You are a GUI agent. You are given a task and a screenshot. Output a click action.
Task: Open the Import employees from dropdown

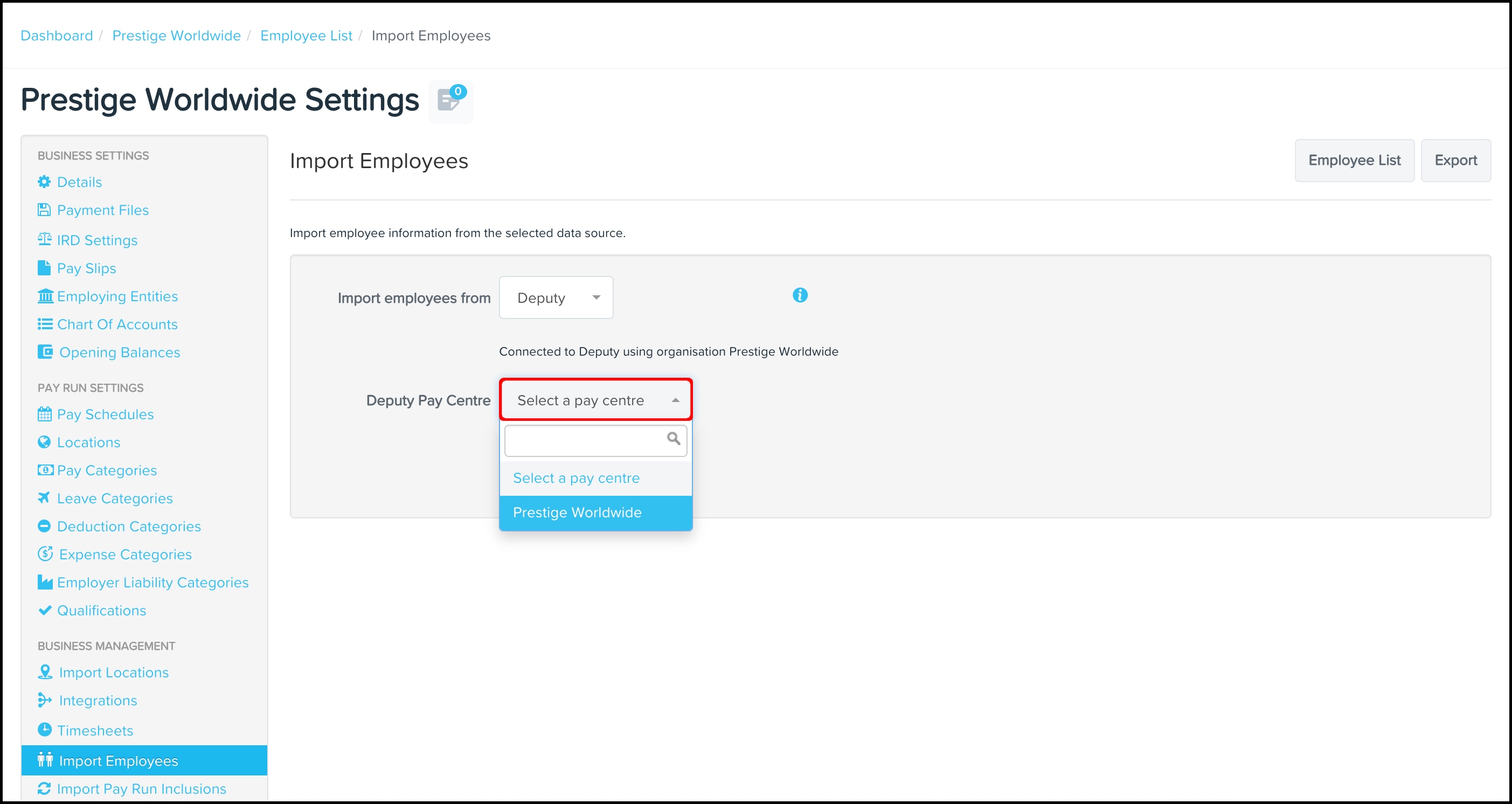tap(555, 298)
